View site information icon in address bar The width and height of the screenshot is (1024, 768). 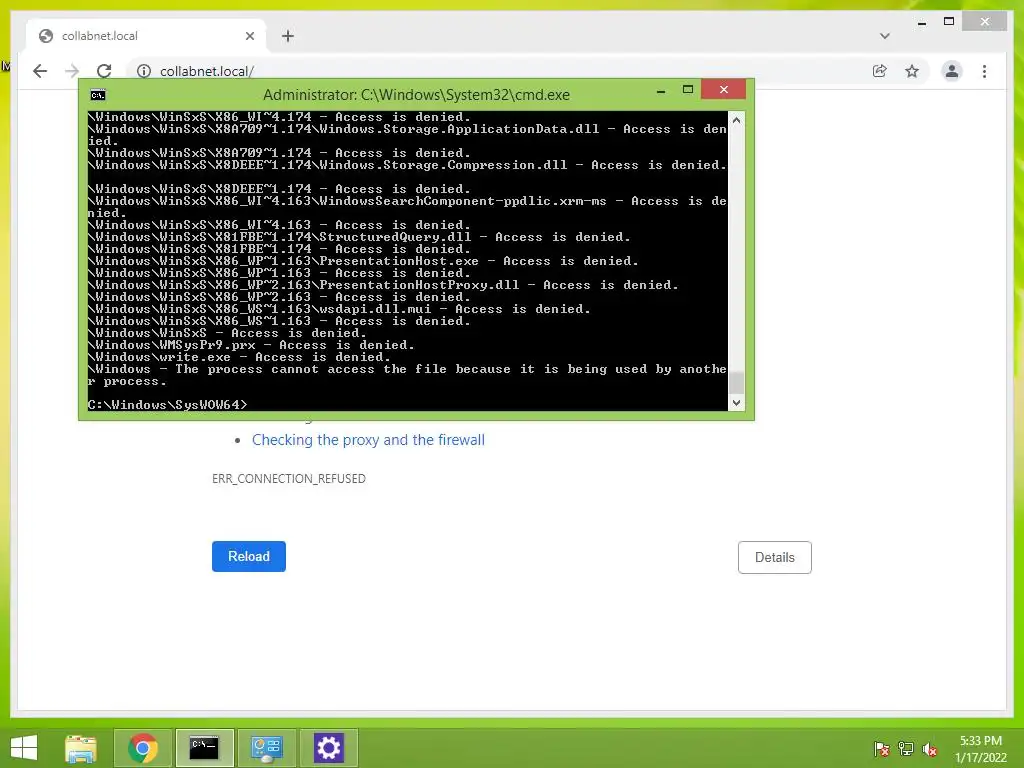click(144, 71)
